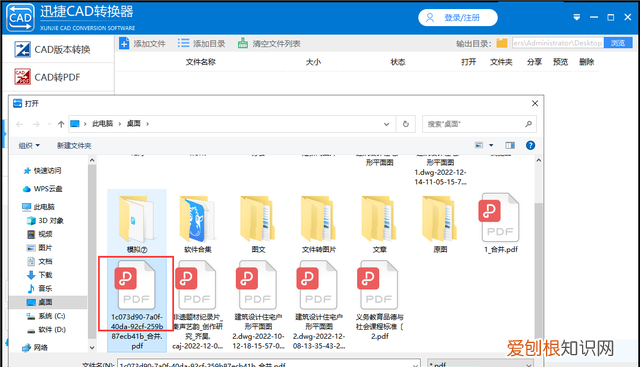
Task: Select 音乐 in navigation tree
Action: coord(40,289)
